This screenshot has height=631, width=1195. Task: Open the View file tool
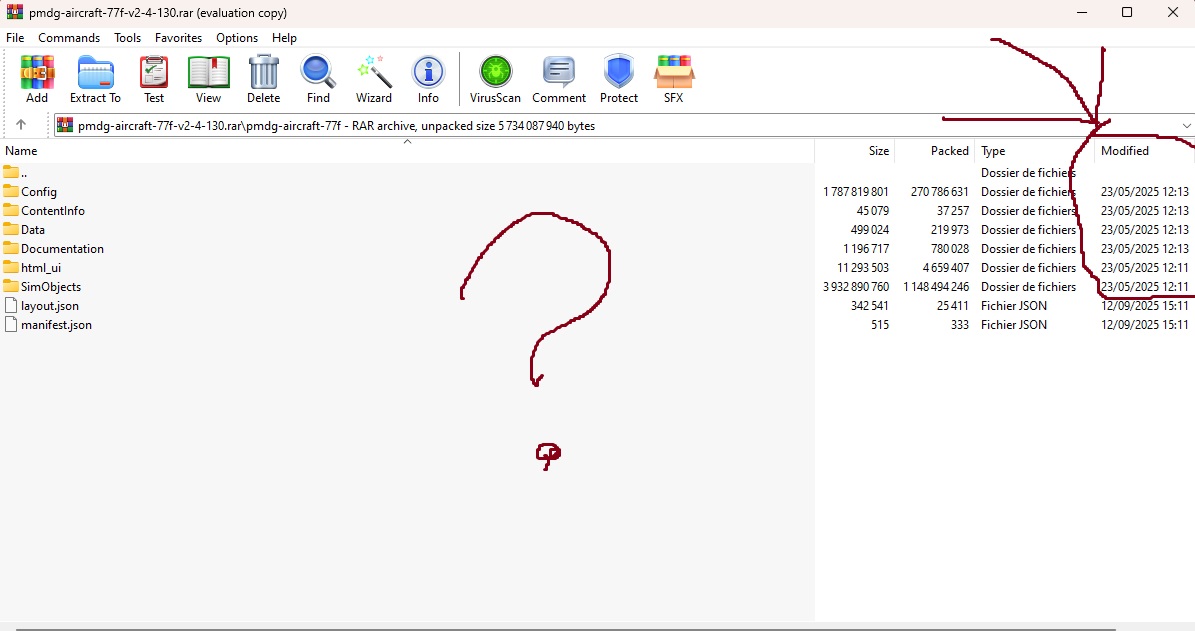click(208, 72)
